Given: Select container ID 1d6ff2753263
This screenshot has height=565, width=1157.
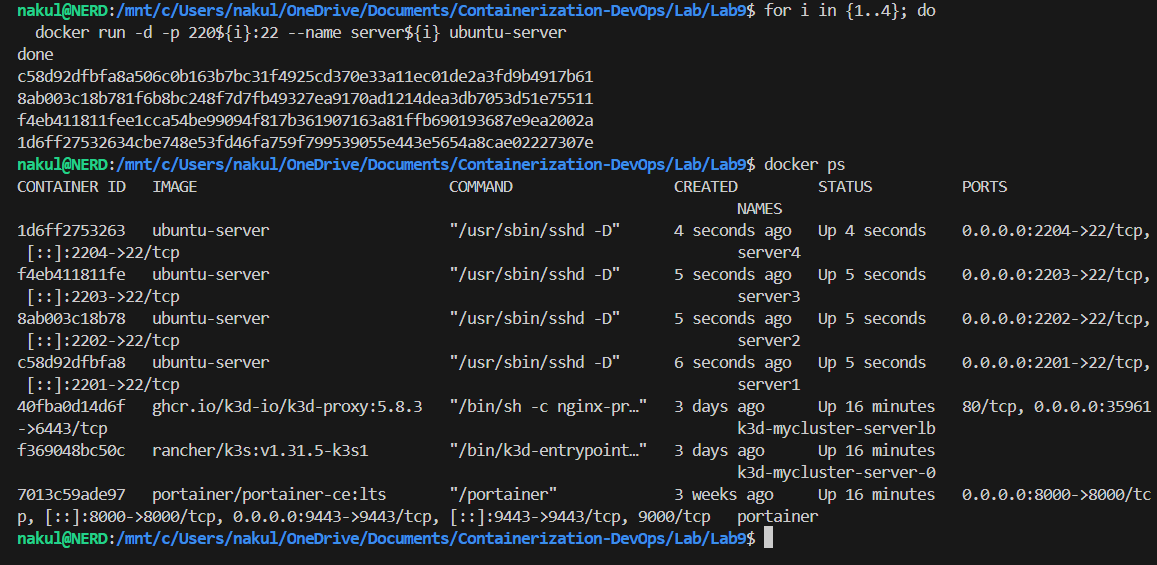Looking at the screenshot, I should [72, 231].
